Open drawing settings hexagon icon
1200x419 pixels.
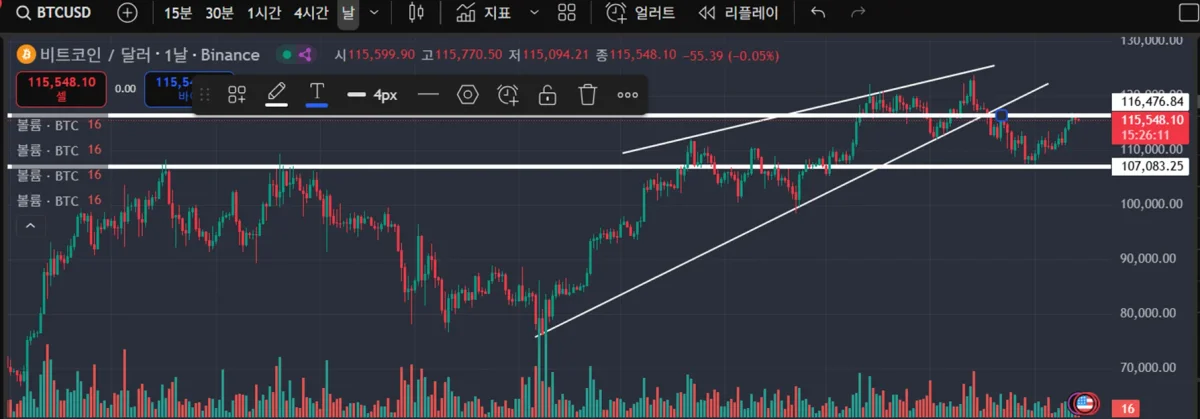coord(467,95)
